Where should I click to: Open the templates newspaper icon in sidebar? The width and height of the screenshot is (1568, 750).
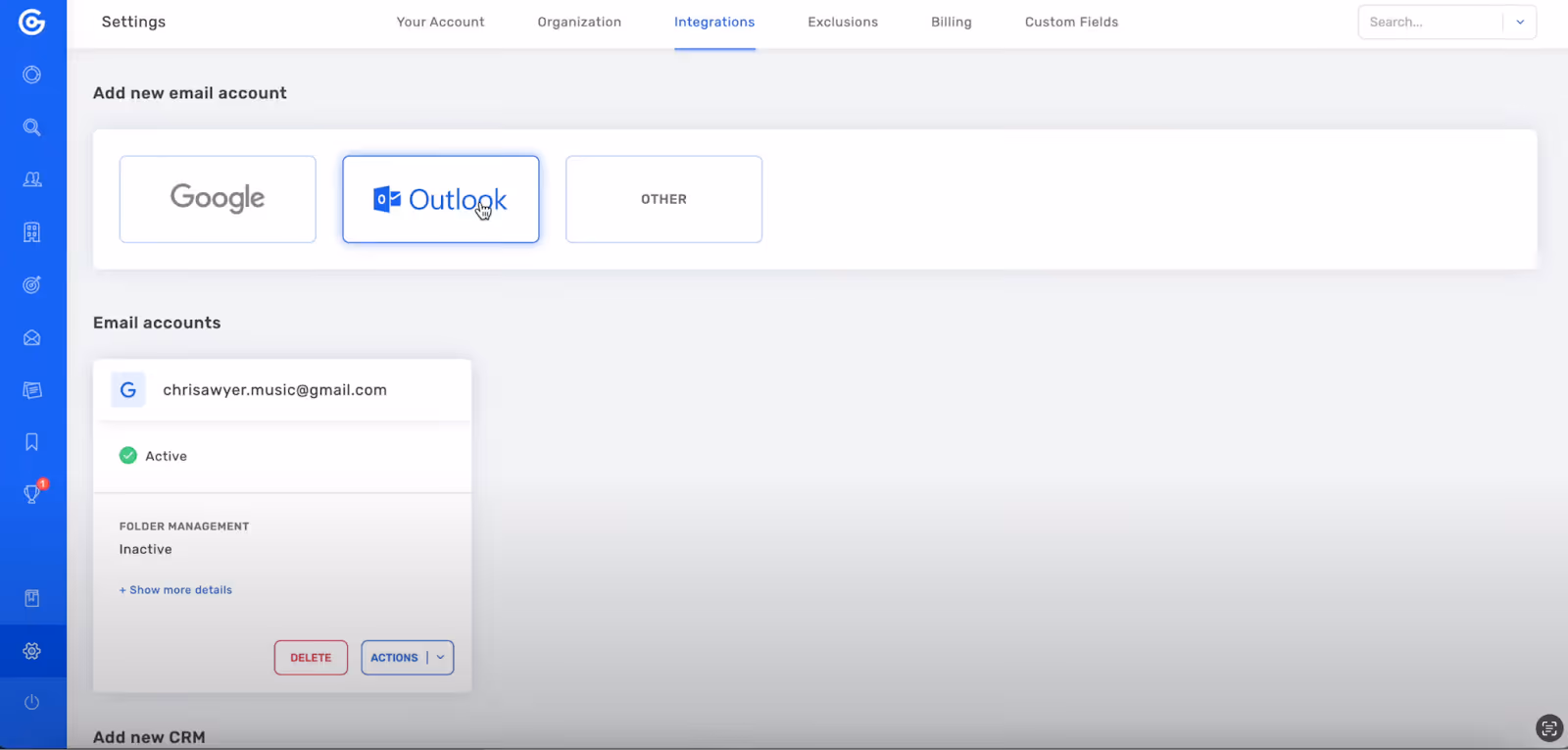click(x=32, y=390)
